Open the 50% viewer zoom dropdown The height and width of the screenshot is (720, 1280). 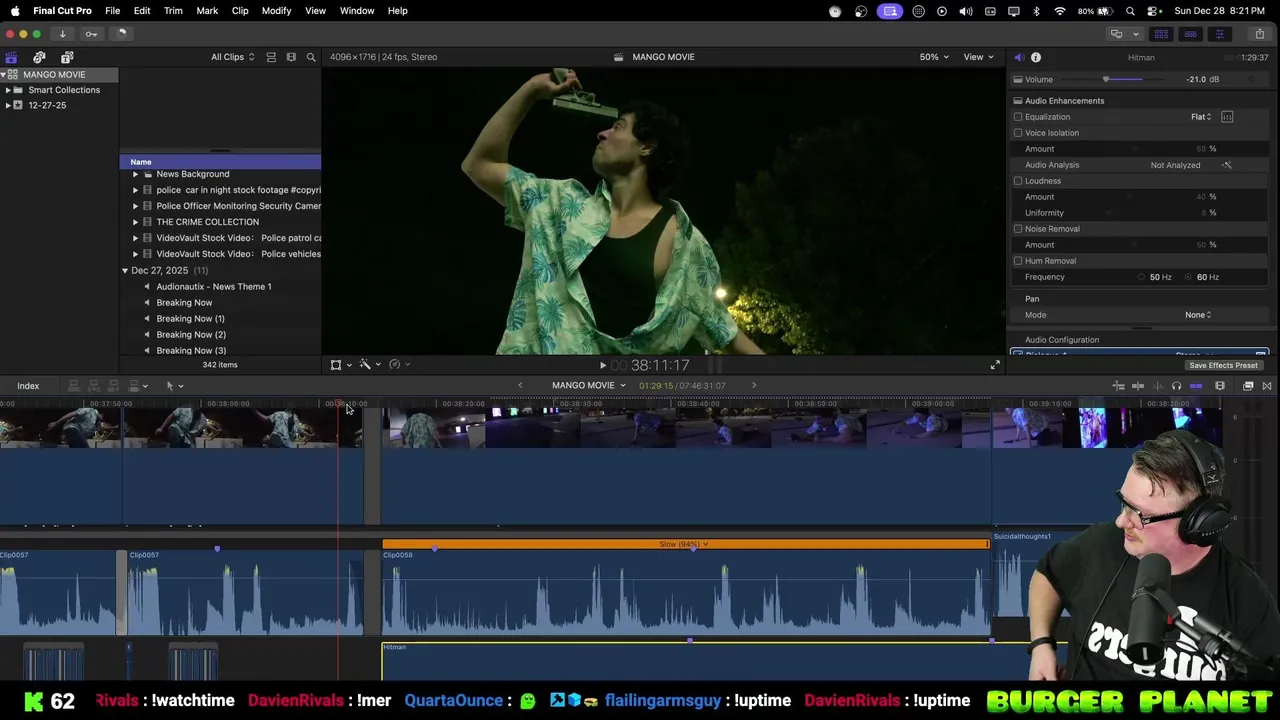[x=934, y=57]
